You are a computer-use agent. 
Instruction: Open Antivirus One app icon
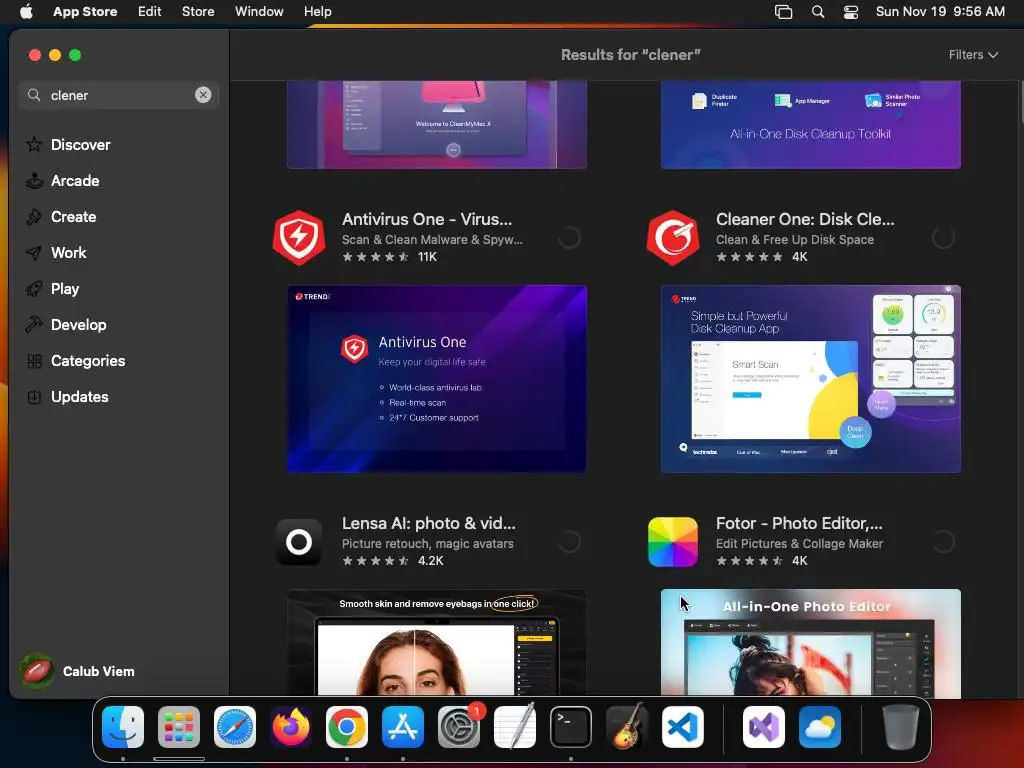(x=299, y=237)
